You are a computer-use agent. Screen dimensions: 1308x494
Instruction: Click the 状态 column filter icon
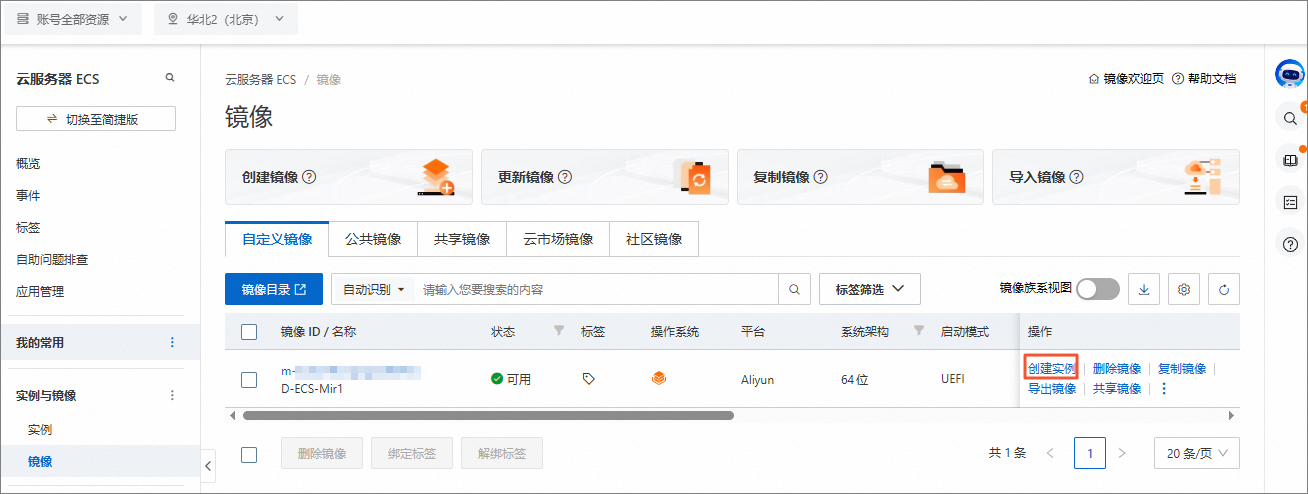(x=559, y=331)
